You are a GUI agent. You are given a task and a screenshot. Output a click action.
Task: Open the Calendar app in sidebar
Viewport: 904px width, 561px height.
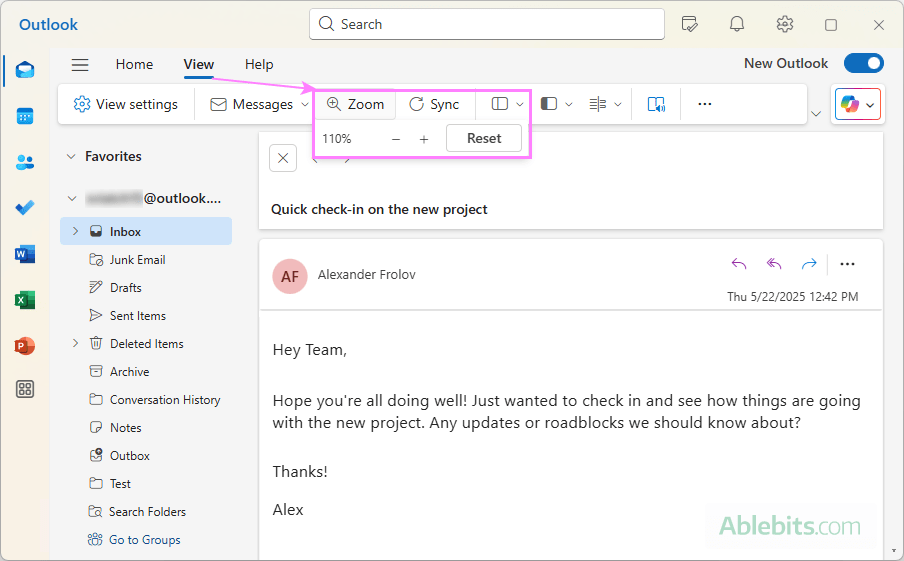point(25,116)
